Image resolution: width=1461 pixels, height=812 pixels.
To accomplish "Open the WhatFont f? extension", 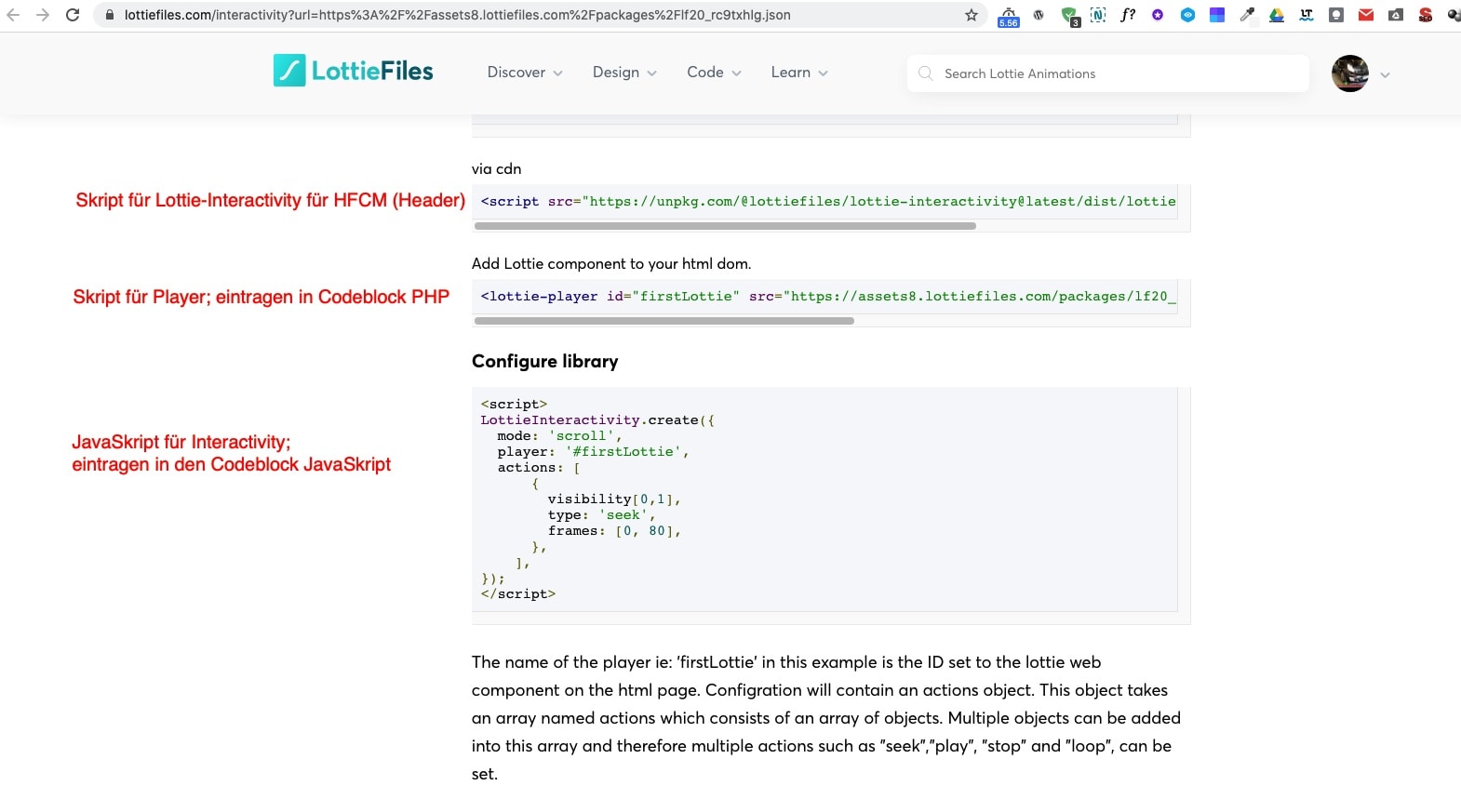I will [x=1128, y=15].
